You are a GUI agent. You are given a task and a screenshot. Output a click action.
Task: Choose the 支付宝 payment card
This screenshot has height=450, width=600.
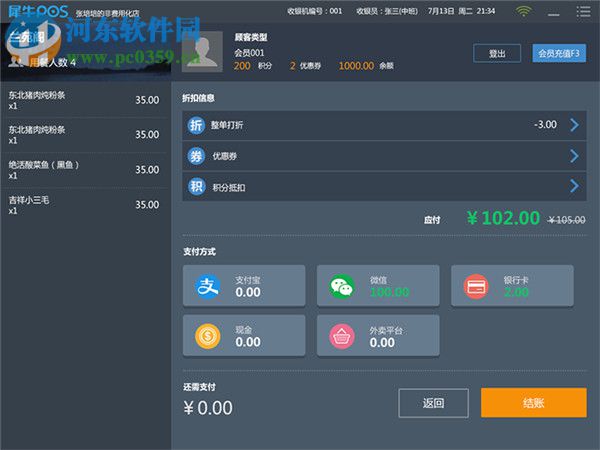click(x=244, y=286)
